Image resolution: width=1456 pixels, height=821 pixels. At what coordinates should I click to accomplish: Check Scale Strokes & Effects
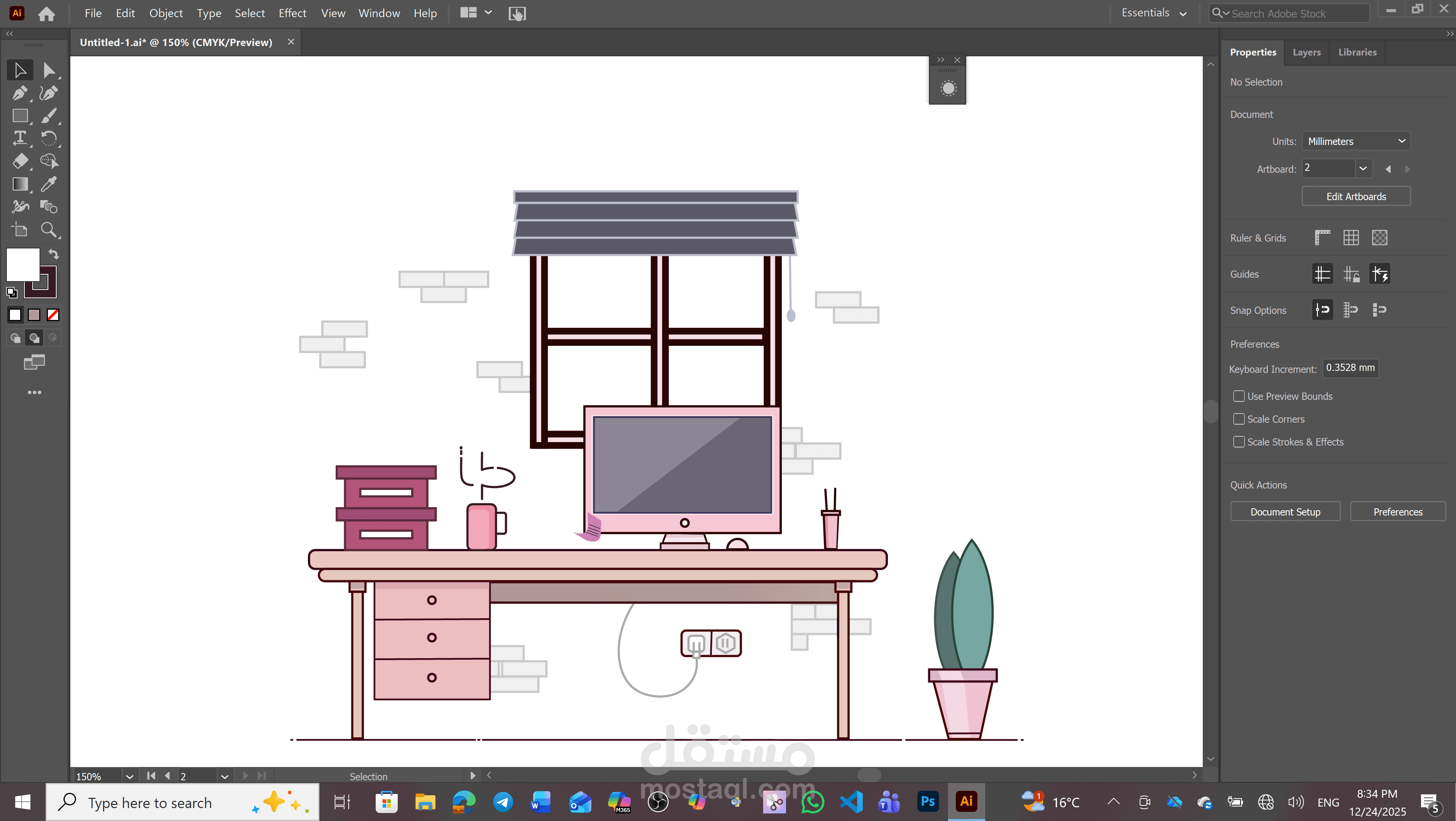point(1238,442)
